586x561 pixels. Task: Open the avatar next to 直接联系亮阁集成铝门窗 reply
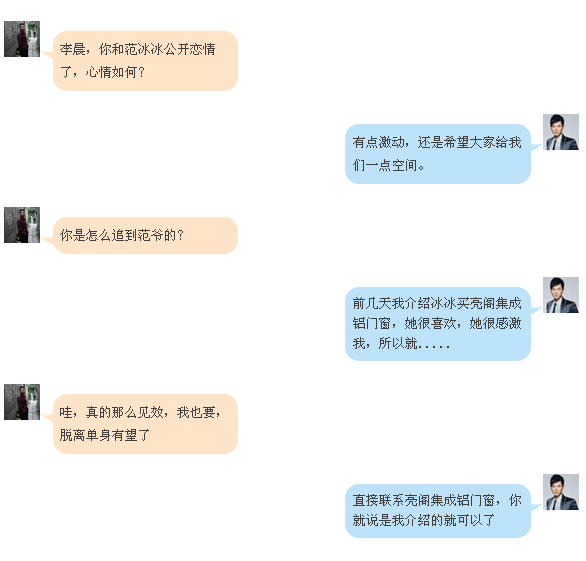pyautogui.click(x=561, y=492)
